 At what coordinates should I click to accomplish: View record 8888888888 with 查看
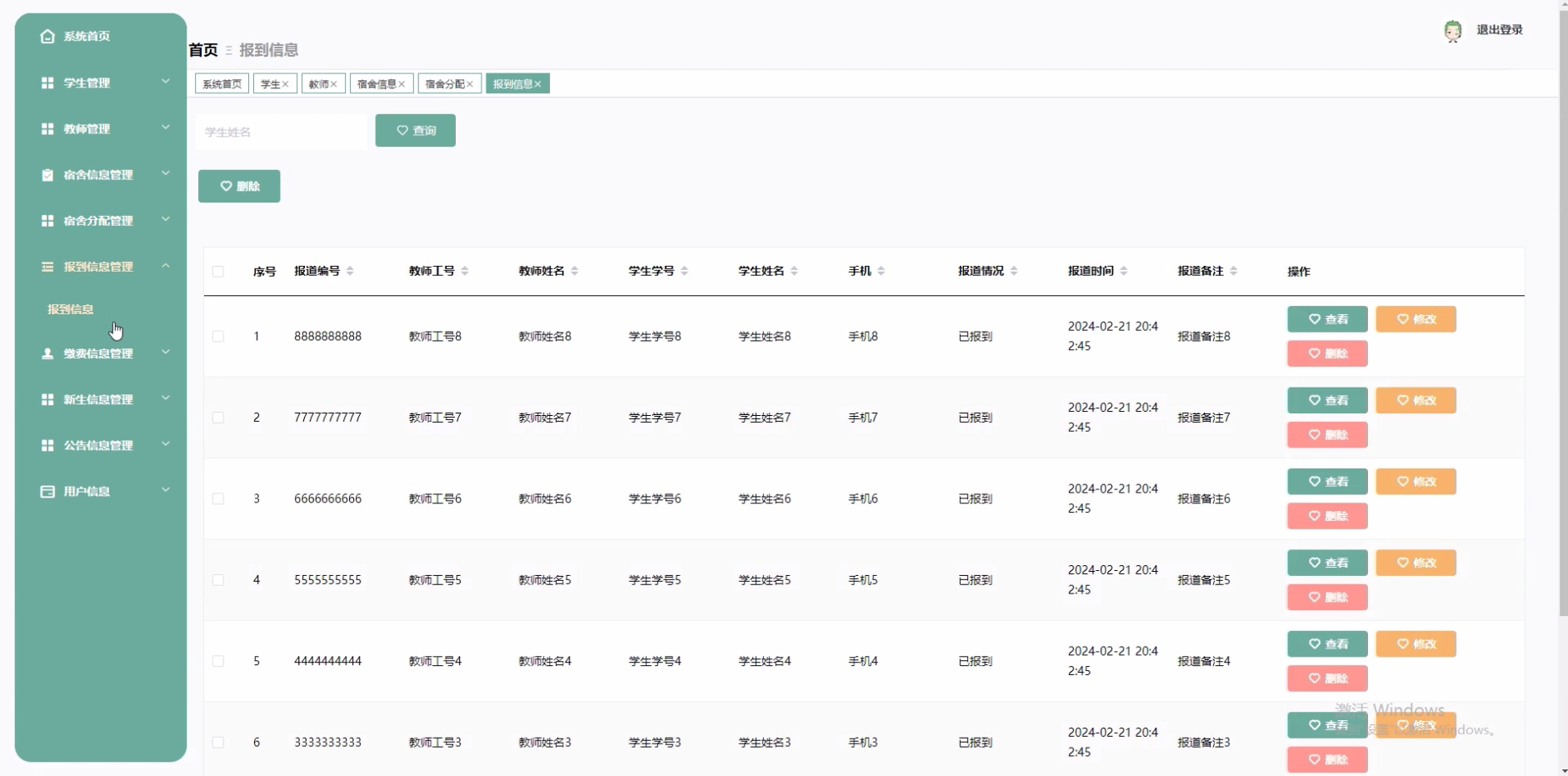1327,319
